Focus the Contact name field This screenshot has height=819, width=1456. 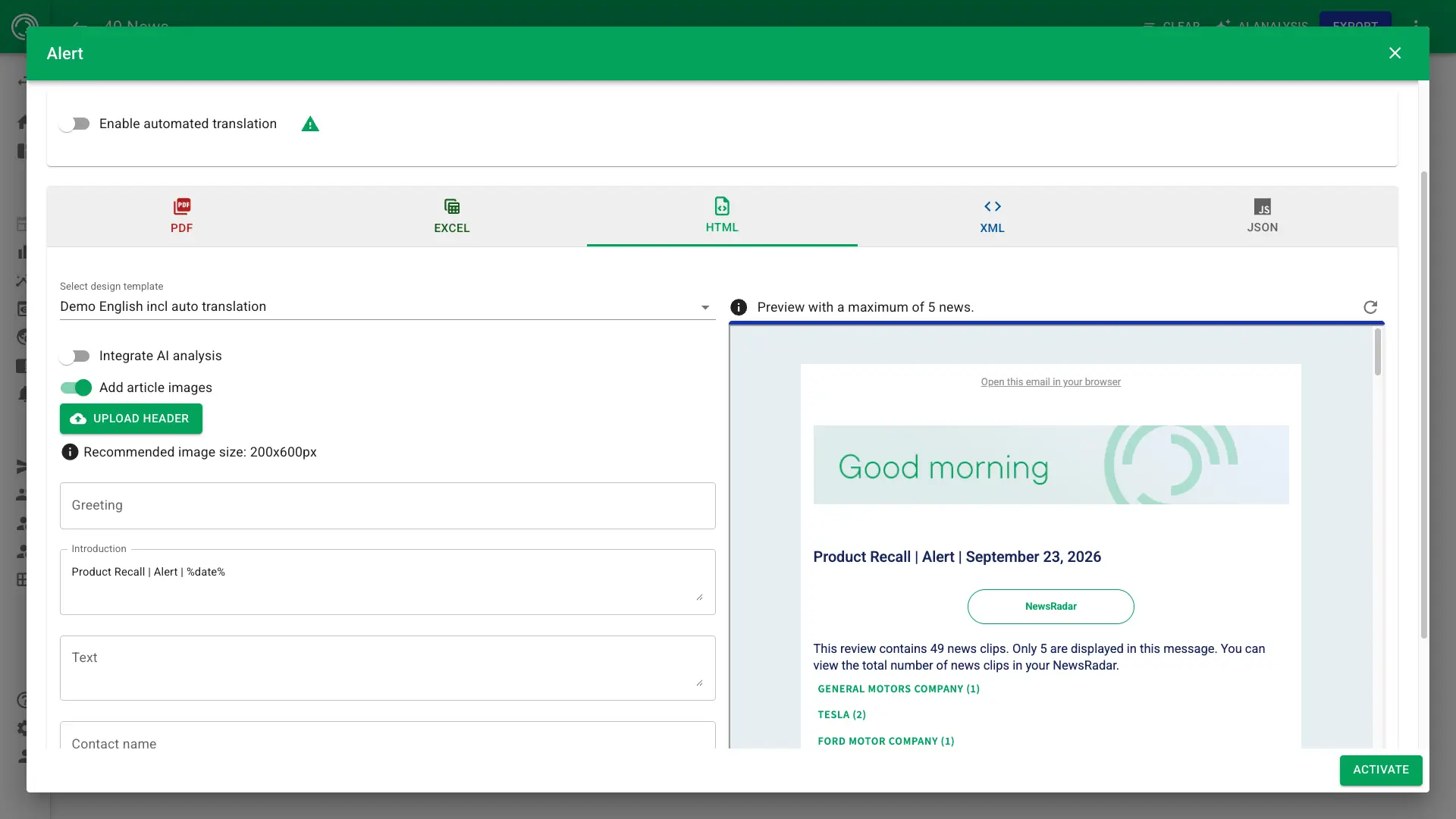388,736
